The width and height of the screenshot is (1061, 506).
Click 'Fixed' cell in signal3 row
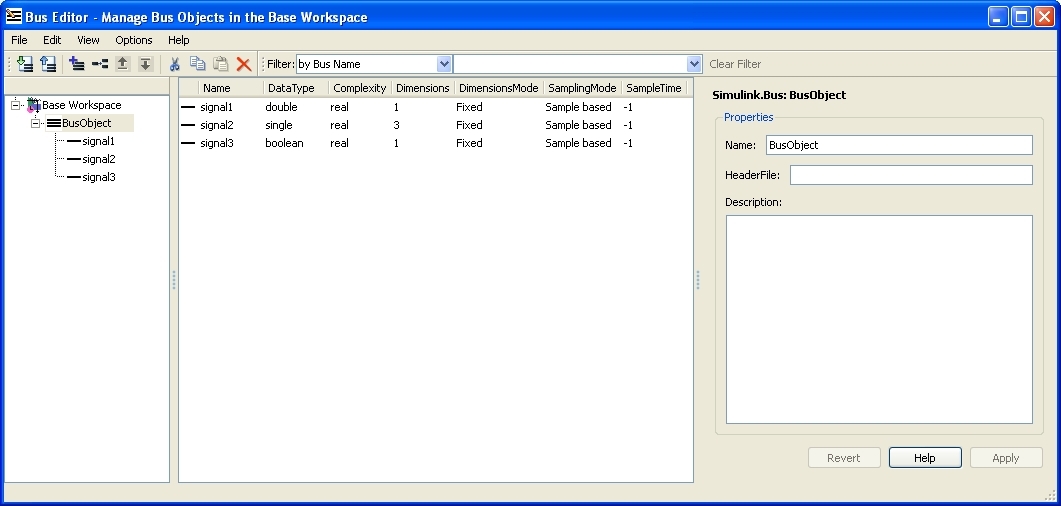469,143
